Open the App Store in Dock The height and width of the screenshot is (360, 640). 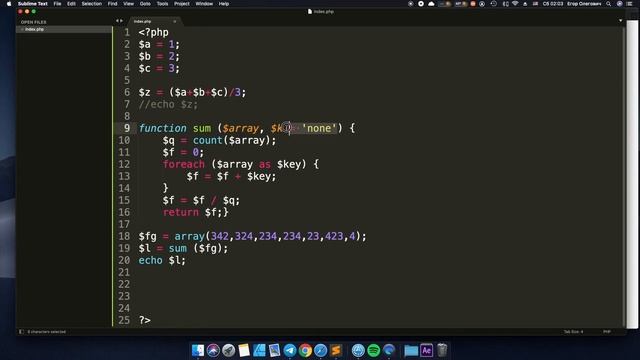pyautogui.click(x=358, y=350)
